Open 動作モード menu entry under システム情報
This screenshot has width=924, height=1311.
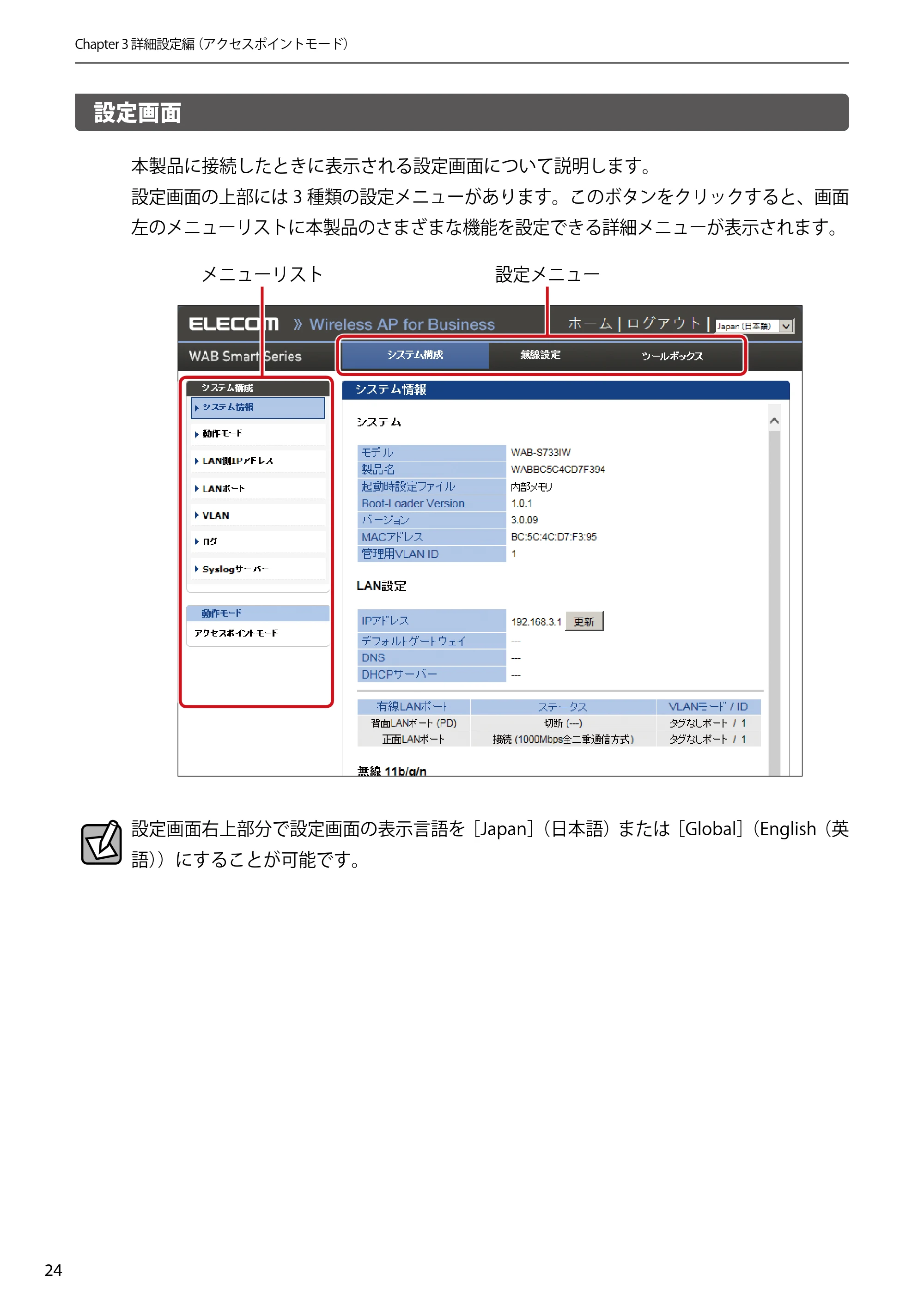[x=257, y=434]
